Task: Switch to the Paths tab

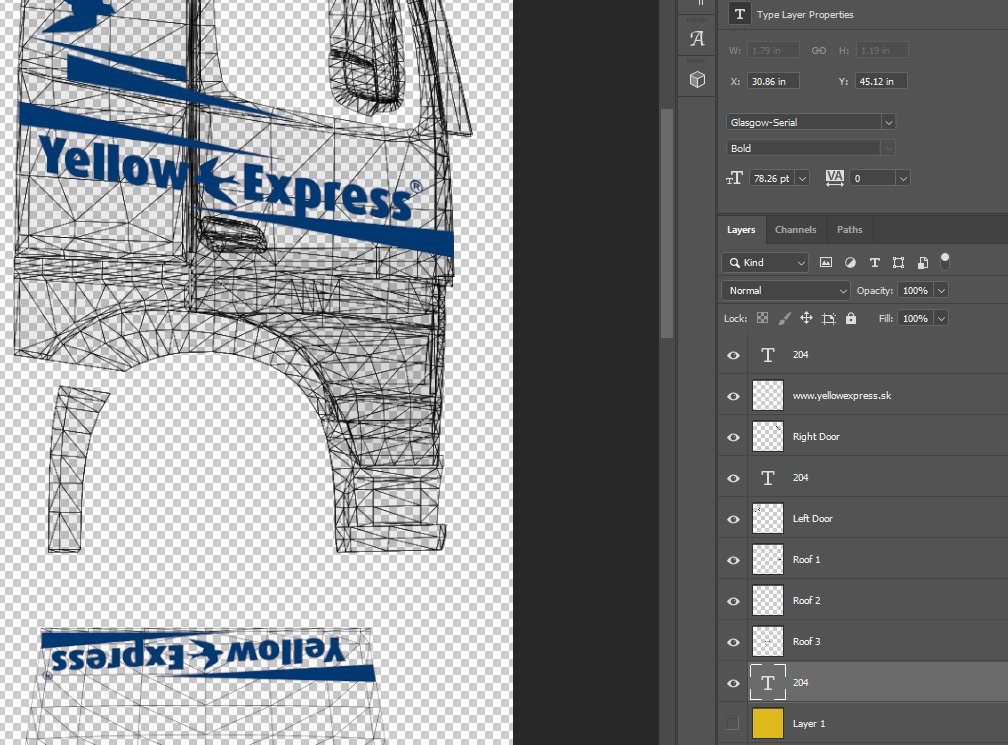Action: coord(849,229)
